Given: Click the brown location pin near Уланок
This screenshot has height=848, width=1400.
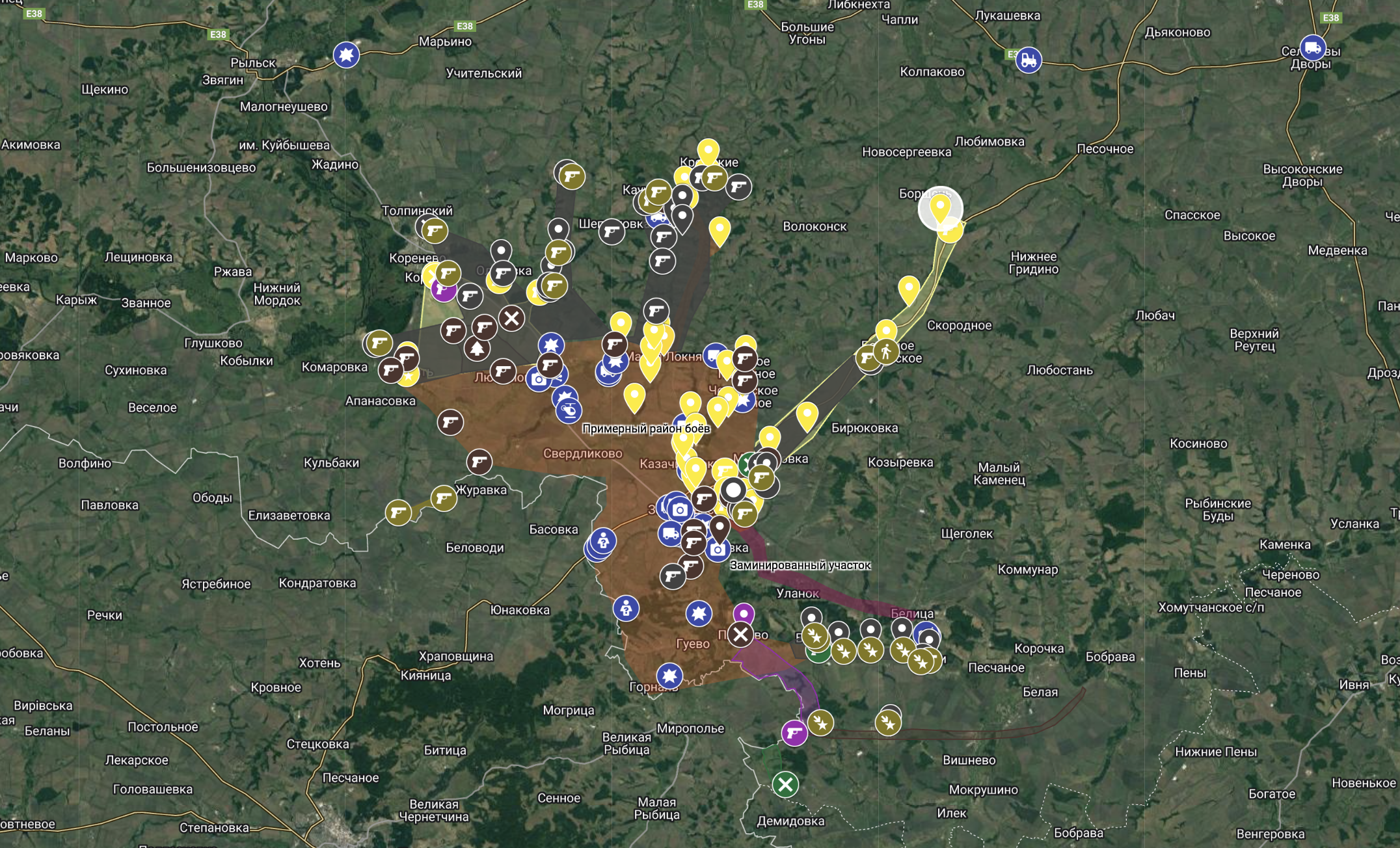Looking at the screenshot, I should pos(719,528).
